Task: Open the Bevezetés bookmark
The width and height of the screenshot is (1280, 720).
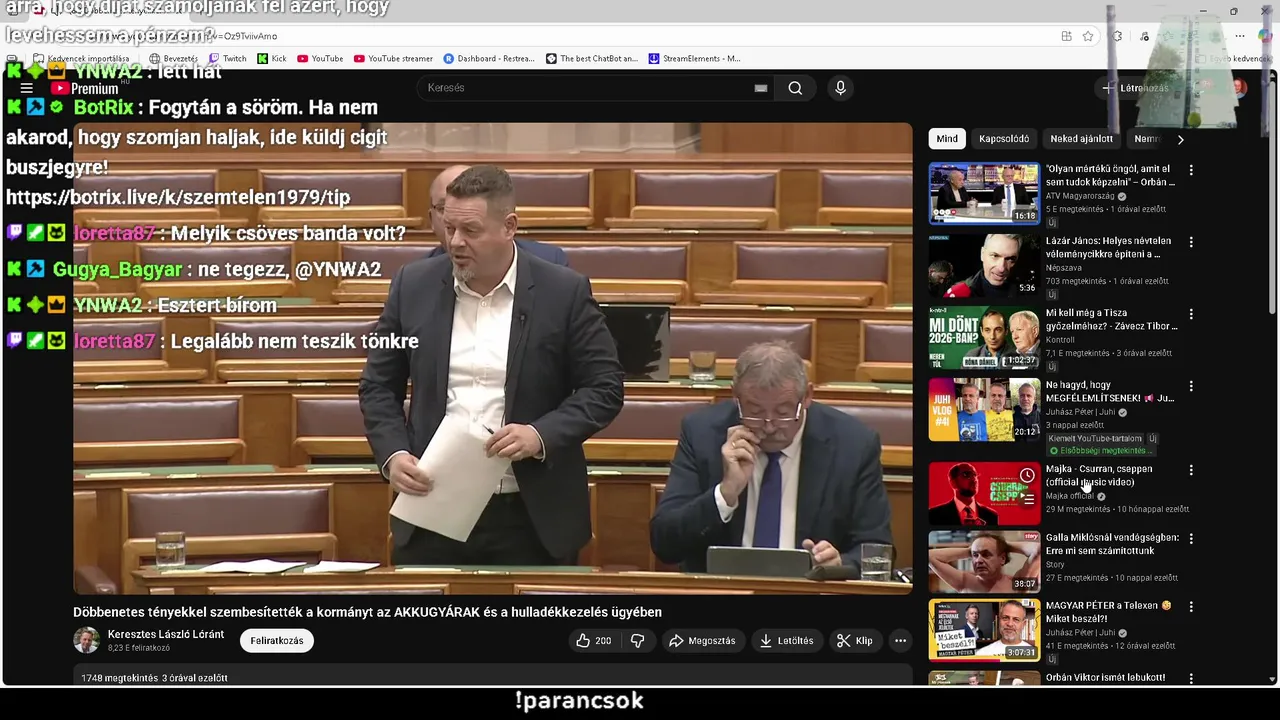Action: (174, 58)
